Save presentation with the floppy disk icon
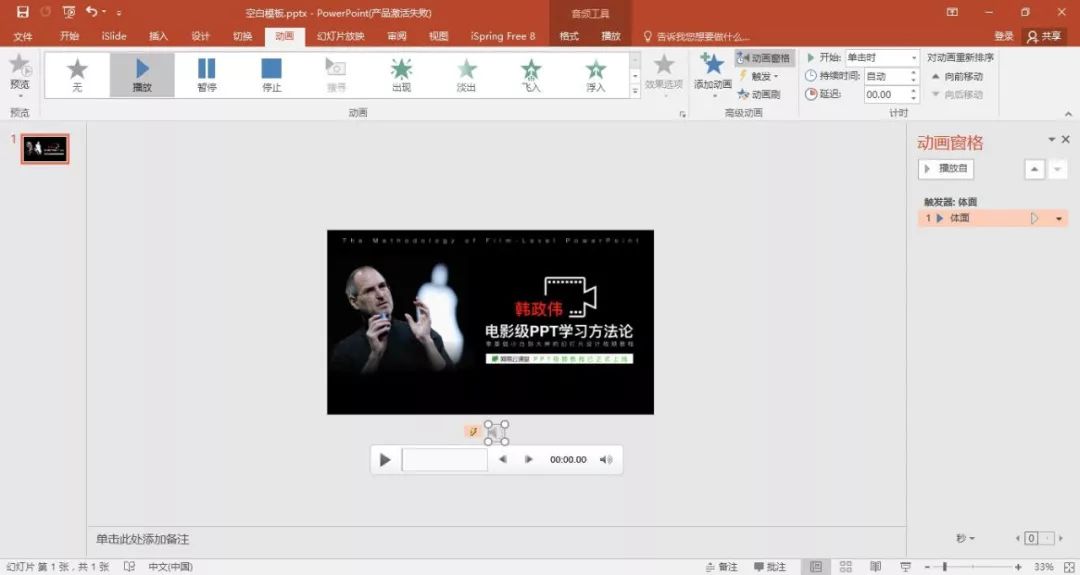1080x575 pixels. pos(23,12)
